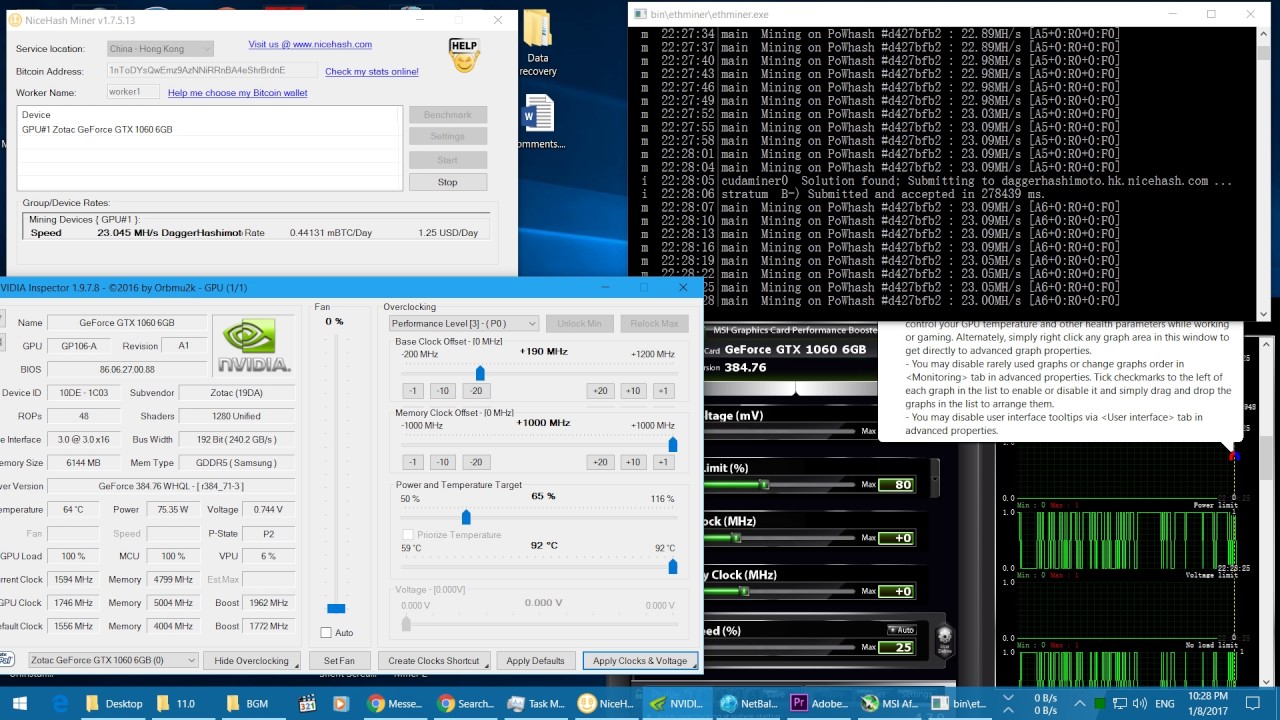Open the Visit us @ www.nicehash.com link
1280x720 pixels.
[x=310, y=44]
